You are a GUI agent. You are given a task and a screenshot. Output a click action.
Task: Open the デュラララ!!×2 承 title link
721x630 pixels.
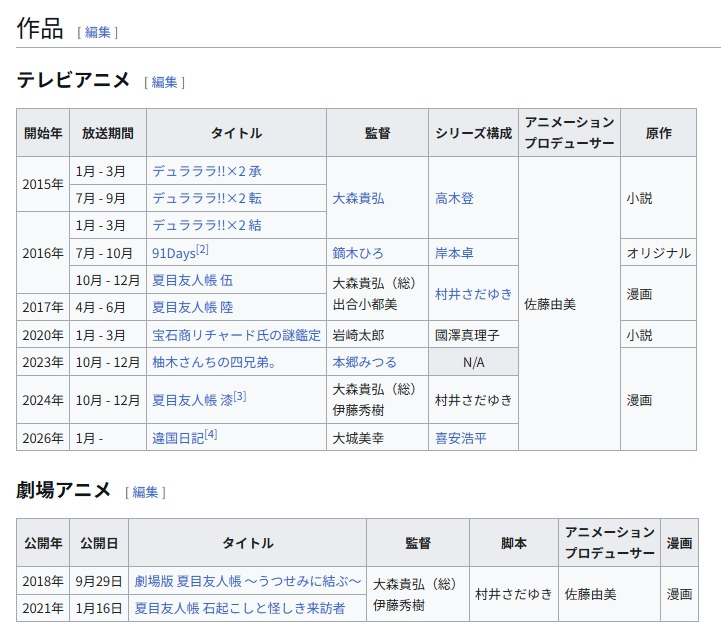(x=207, y=171)
